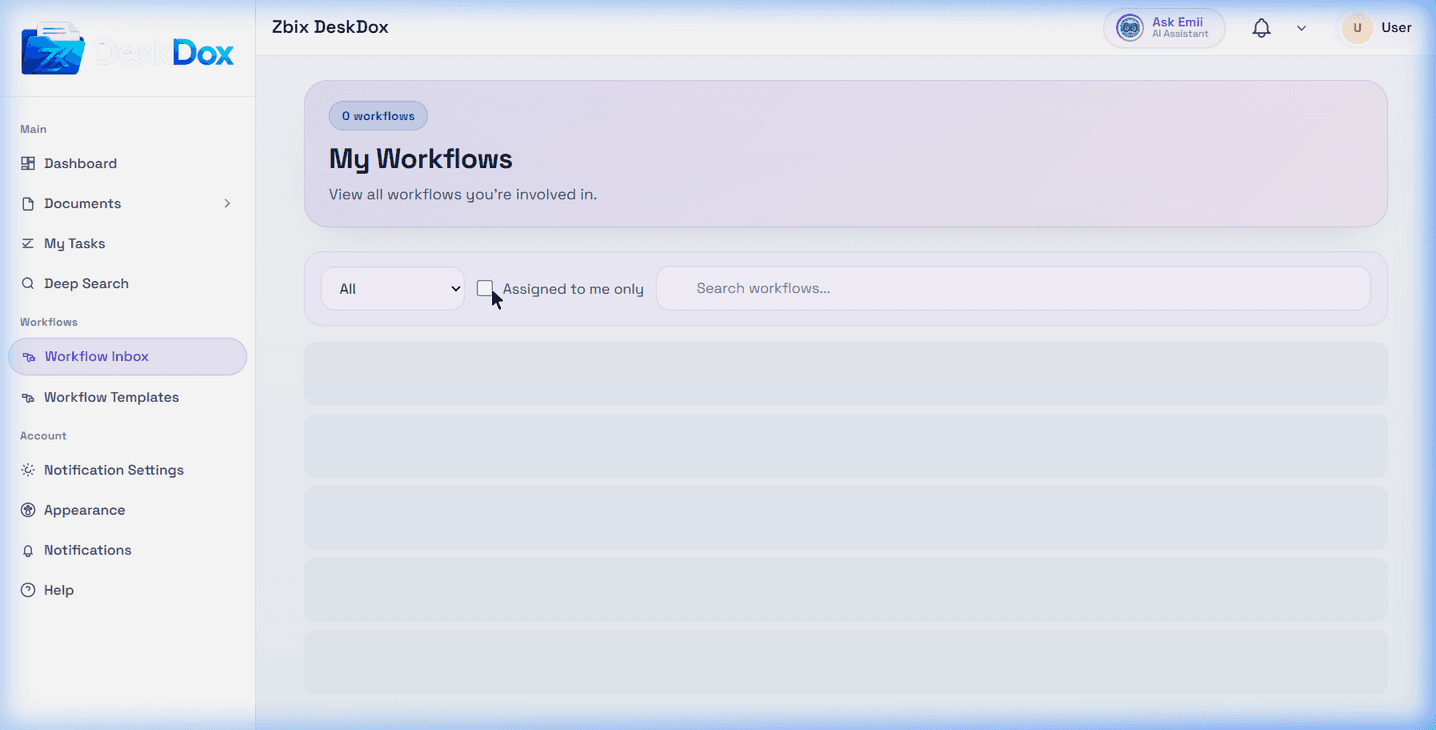This screenshot has width=1436, height=730.
Task: Click the Workflow Templates icon
Action: 28,397
